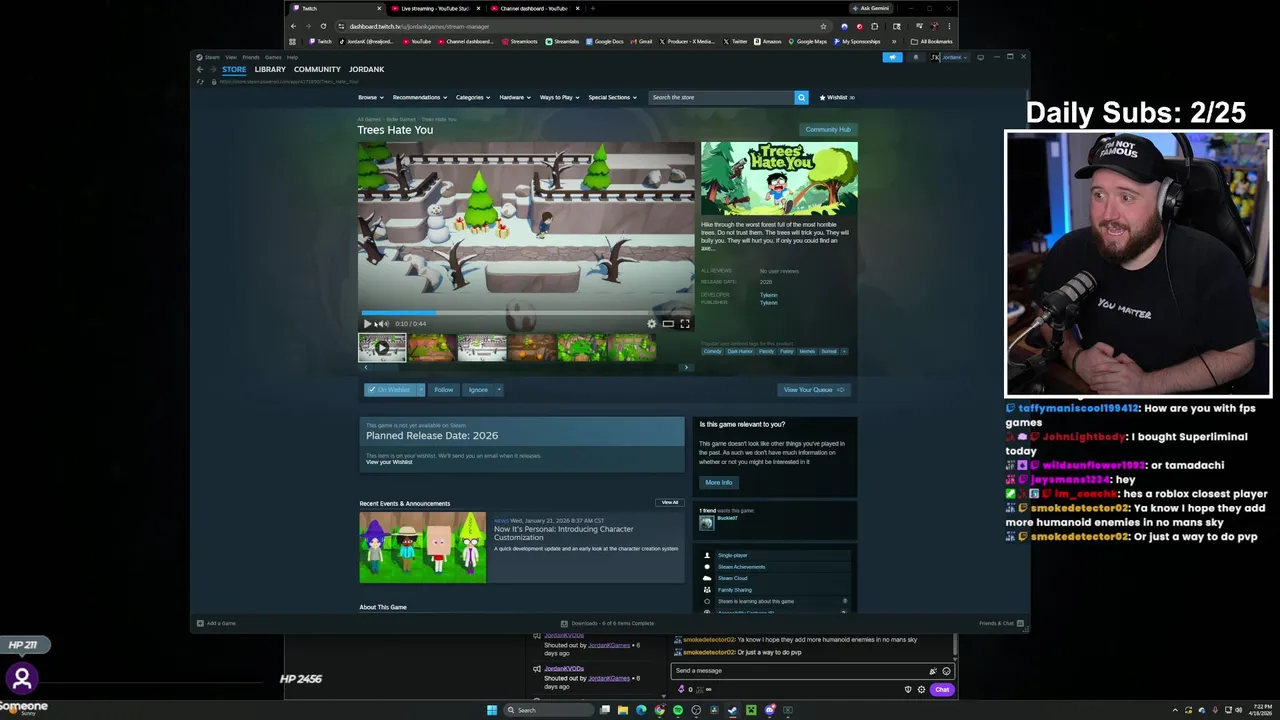The image size is (1280, 720).
Task: Click View Your Queue button
Action: click(814, 390)
